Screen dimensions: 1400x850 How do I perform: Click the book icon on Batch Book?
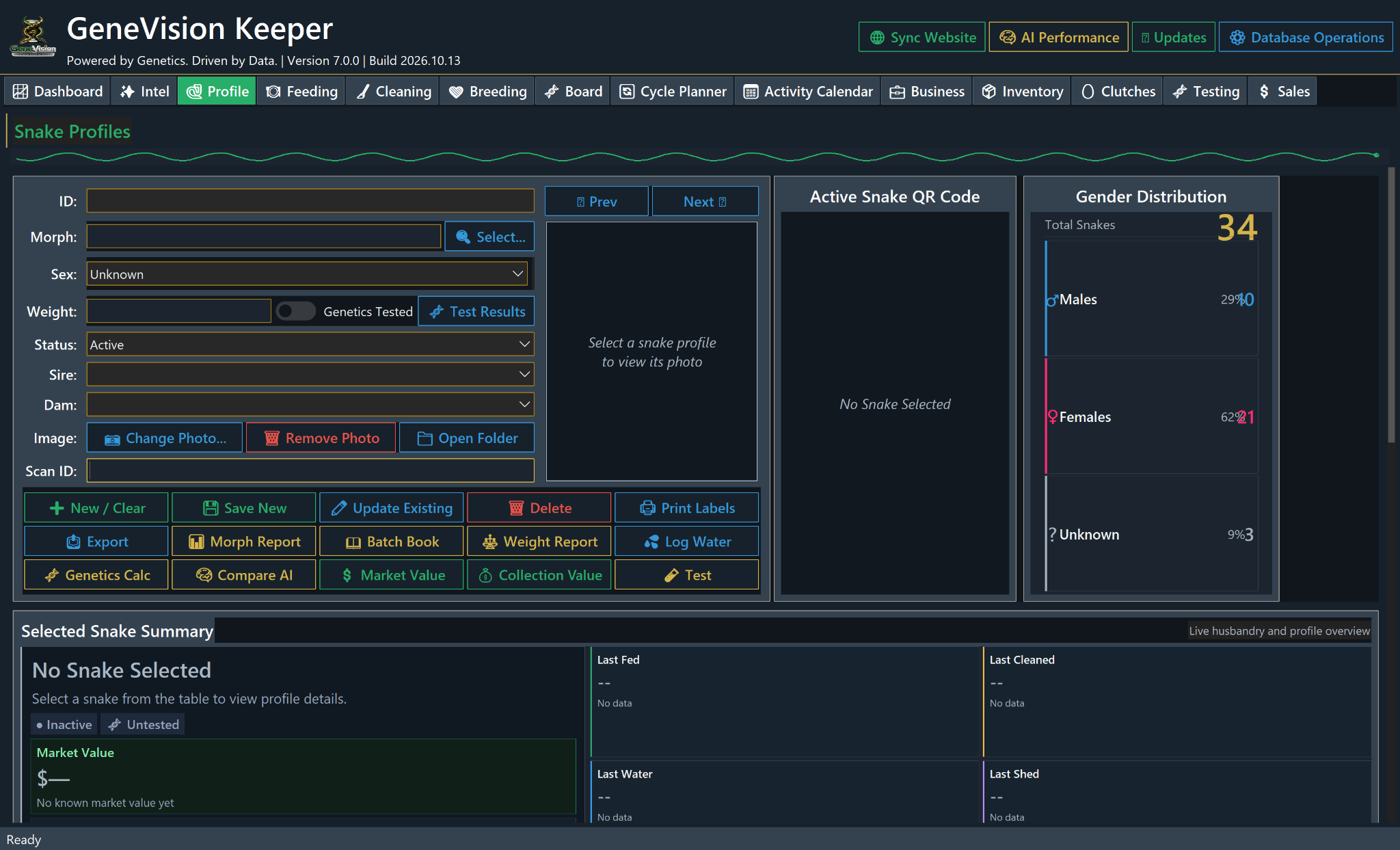(x=353, y=542)
